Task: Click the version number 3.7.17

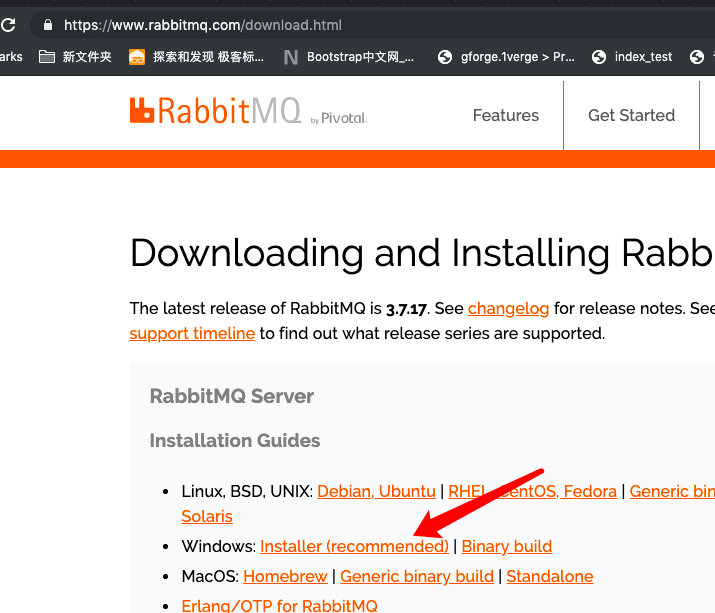Action: click(406, 309)
